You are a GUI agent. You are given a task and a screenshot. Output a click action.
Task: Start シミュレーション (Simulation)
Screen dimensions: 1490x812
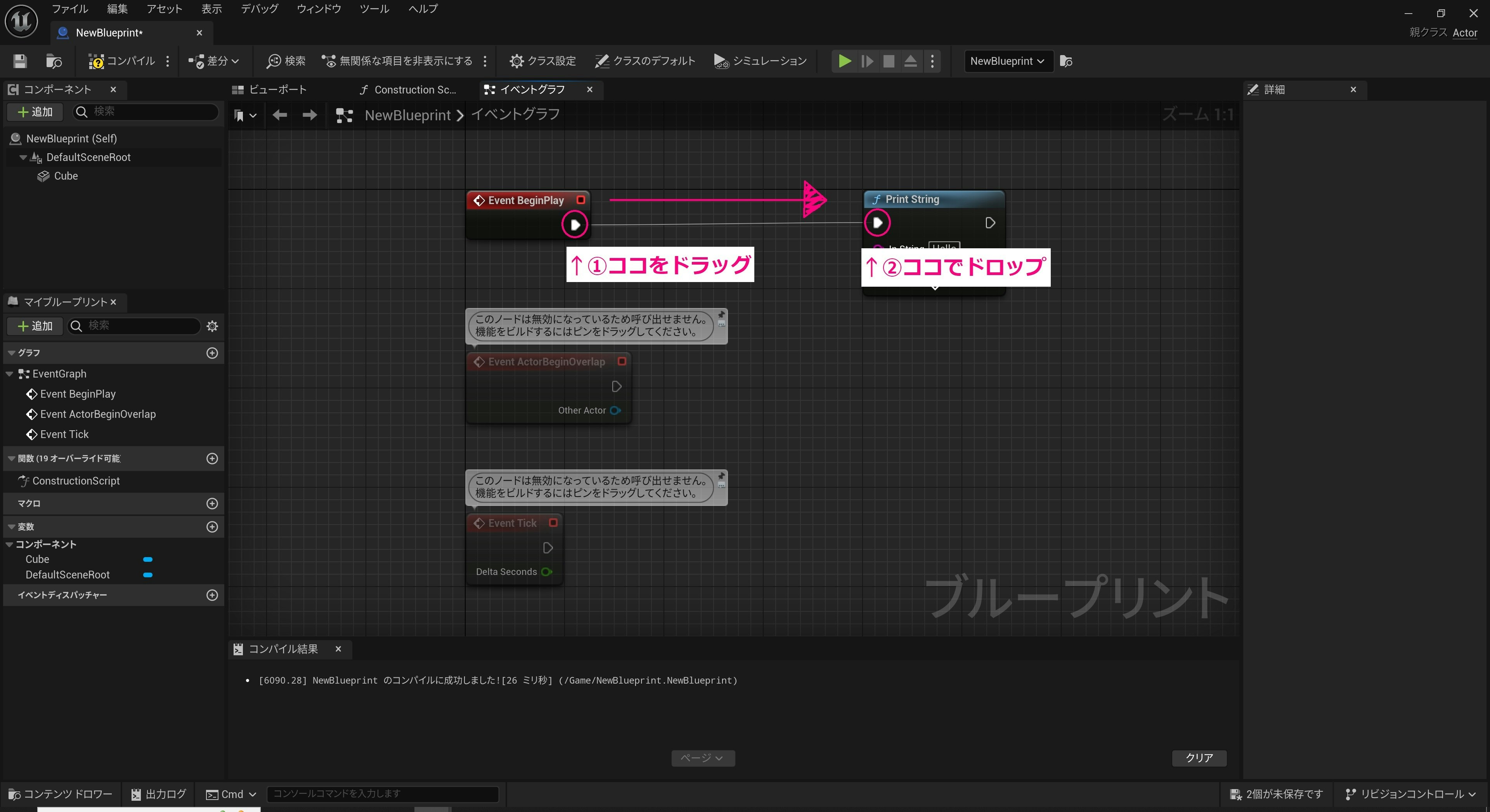[759, 61]
